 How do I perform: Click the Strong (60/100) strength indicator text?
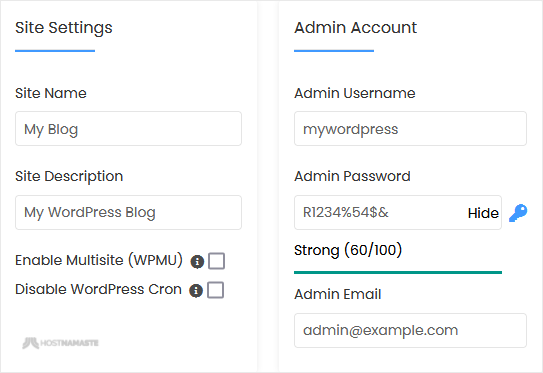[x=348, y=250]
